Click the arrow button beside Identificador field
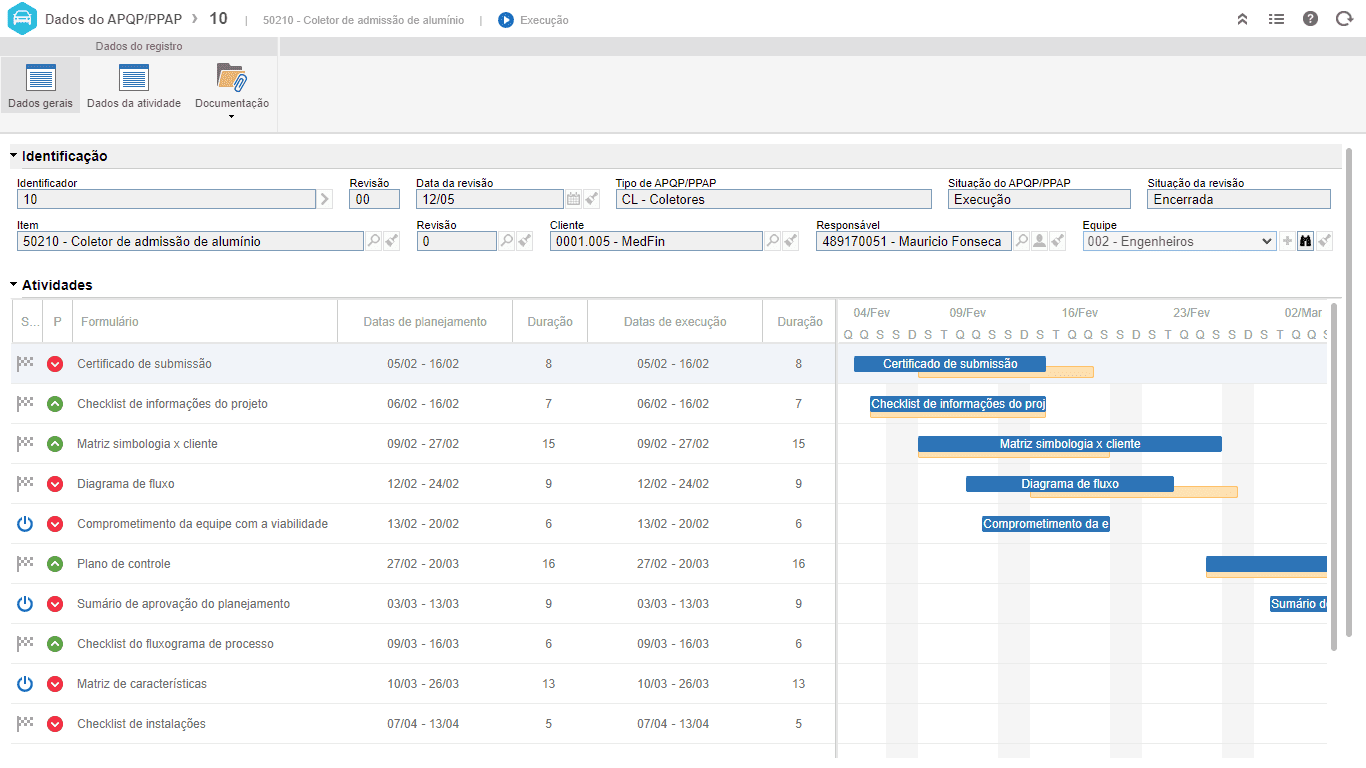The width and height of the screenshot is (1366, 768). [324, 200]
